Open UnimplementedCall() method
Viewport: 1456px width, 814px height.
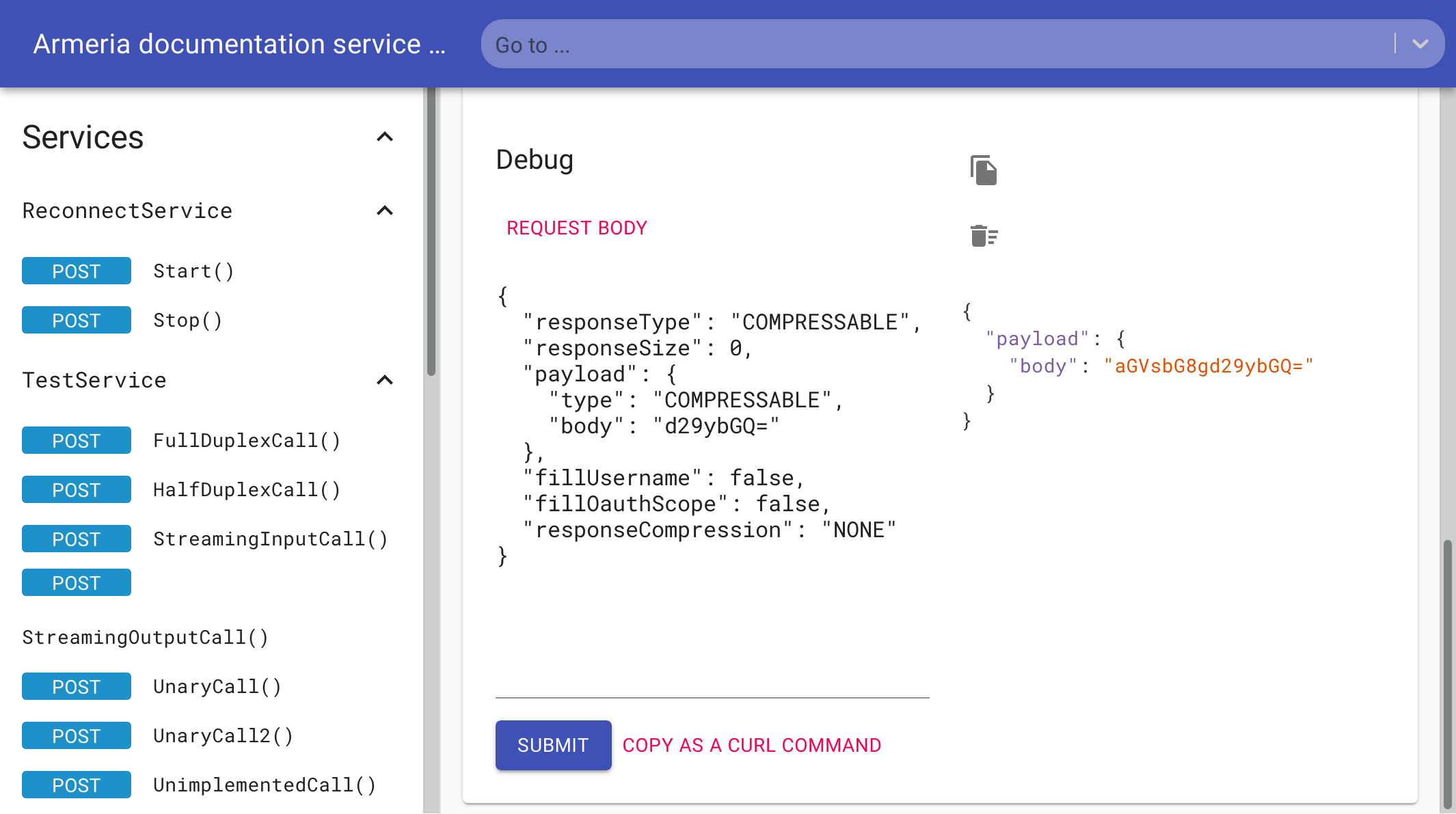[265, 785]
